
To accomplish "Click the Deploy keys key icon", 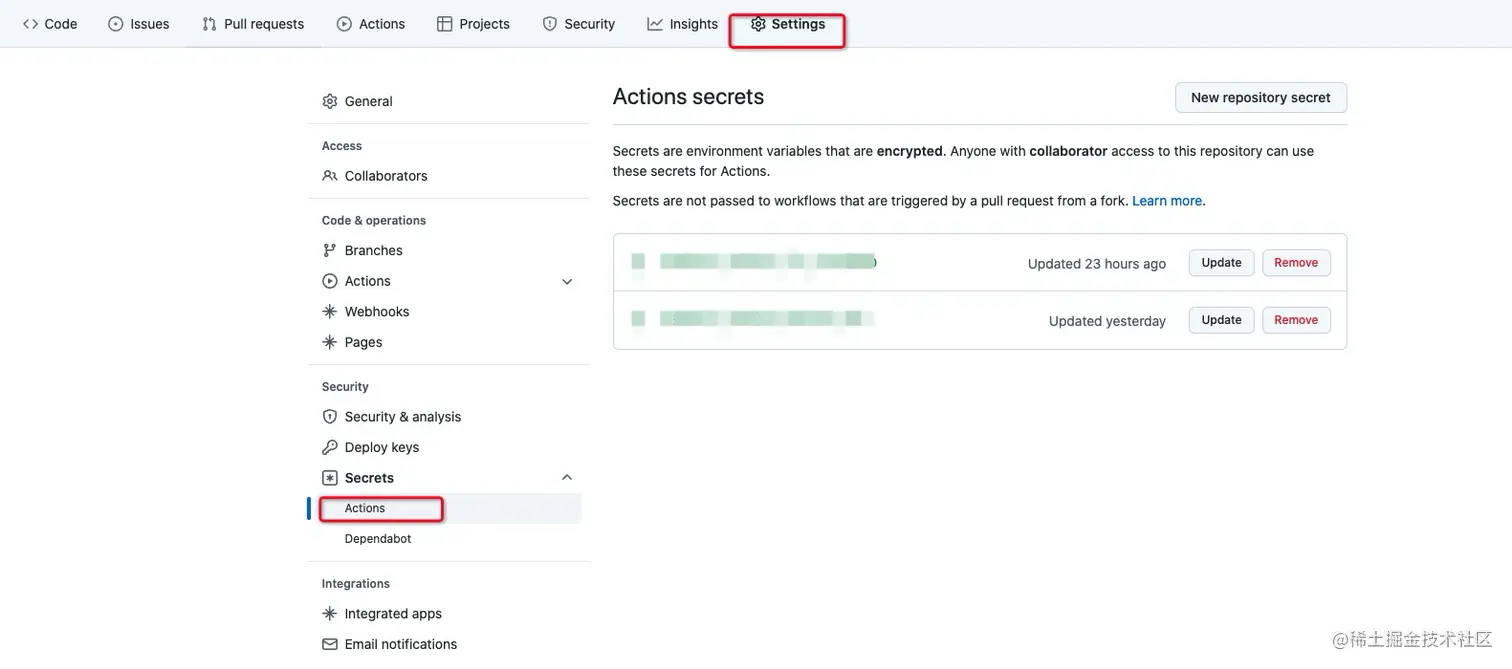I will coord(330,447).
